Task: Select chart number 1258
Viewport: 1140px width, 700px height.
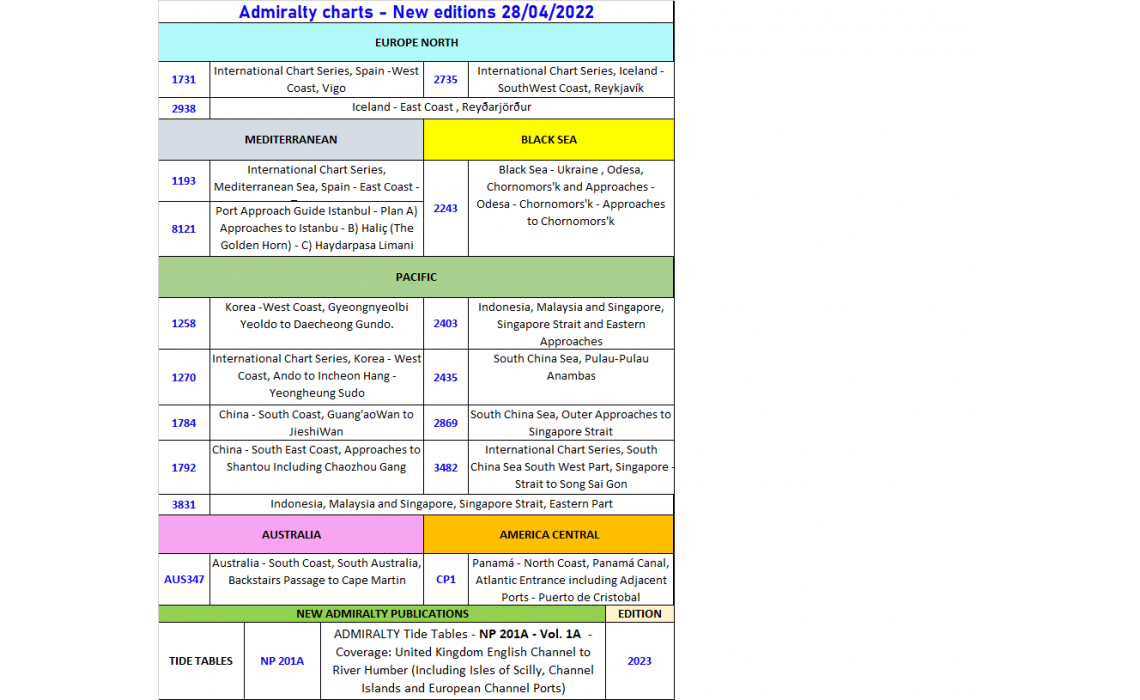Action: [x=183, y=323]
